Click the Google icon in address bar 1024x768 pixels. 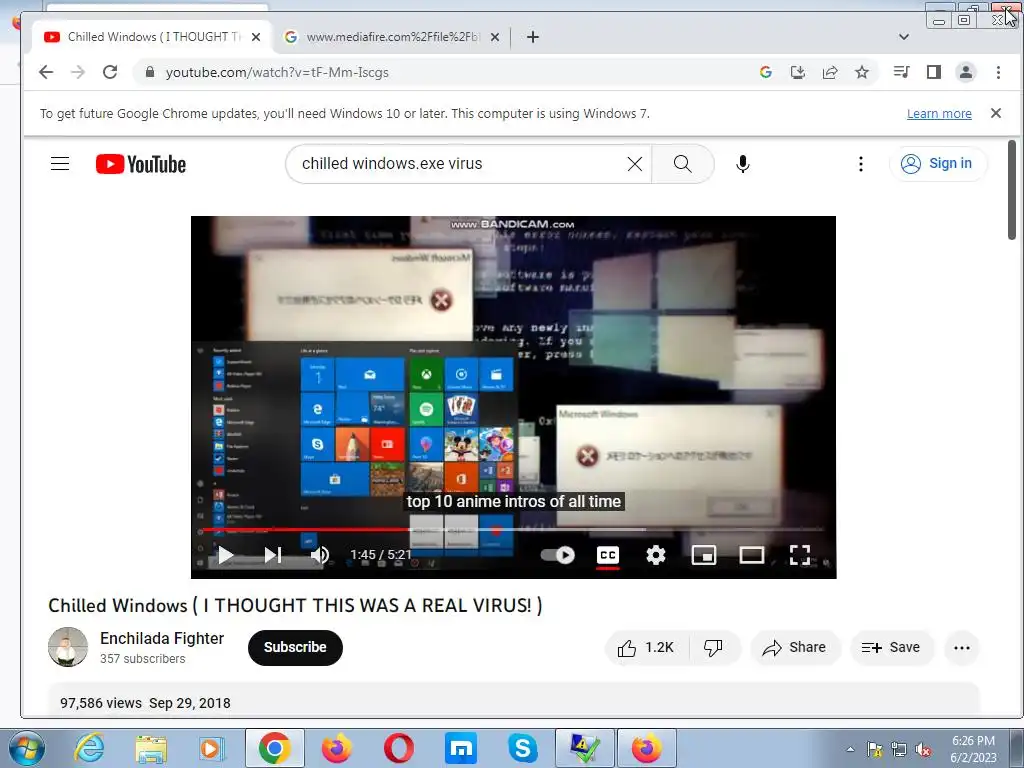tap(766, 72)
